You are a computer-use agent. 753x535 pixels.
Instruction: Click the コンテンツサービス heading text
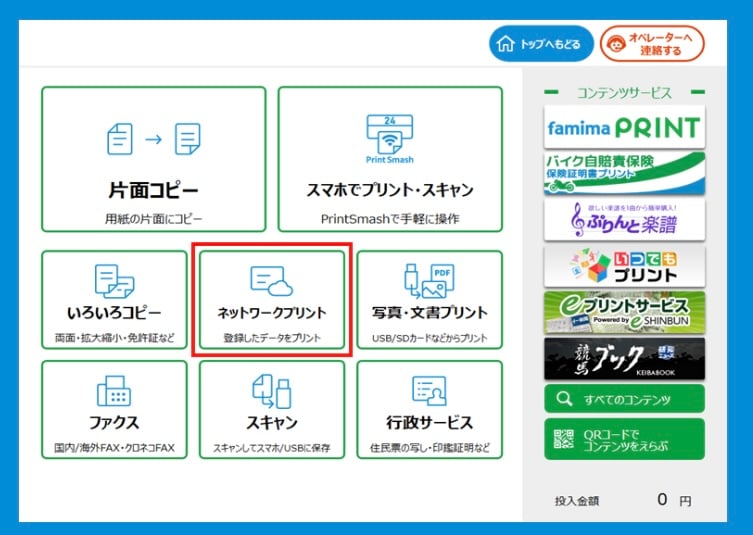(x=624, y=93)
